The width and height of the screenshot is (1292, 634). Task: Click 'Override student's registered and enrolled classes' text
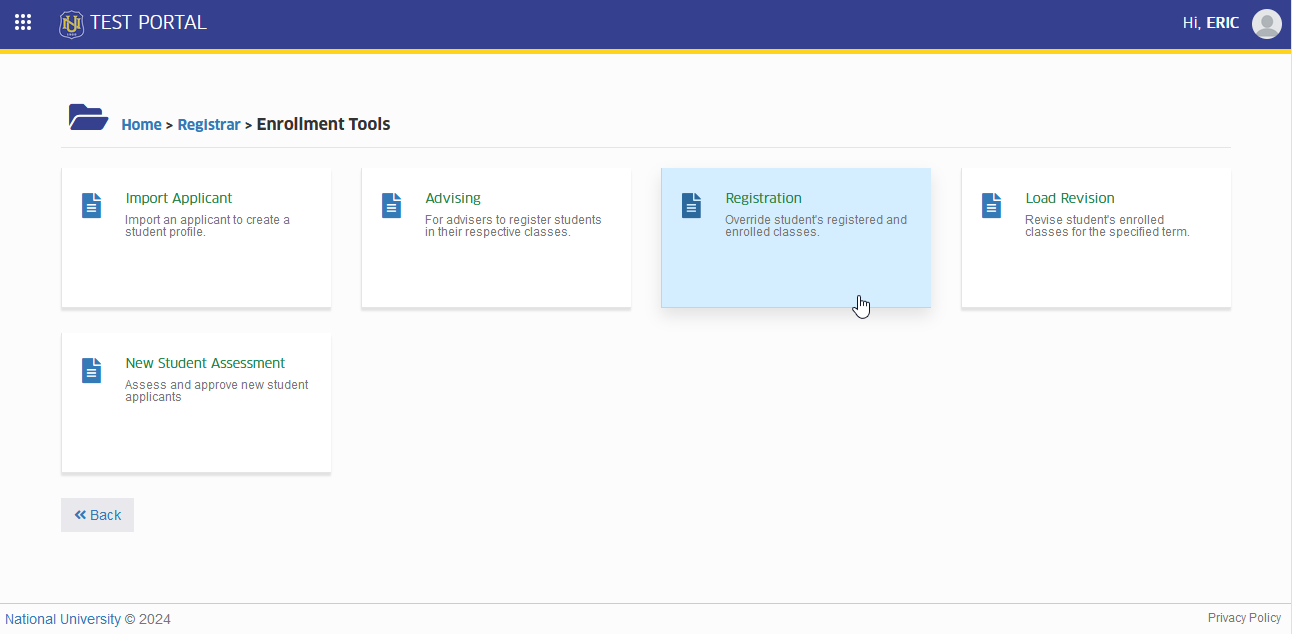[x=816, y=226]
